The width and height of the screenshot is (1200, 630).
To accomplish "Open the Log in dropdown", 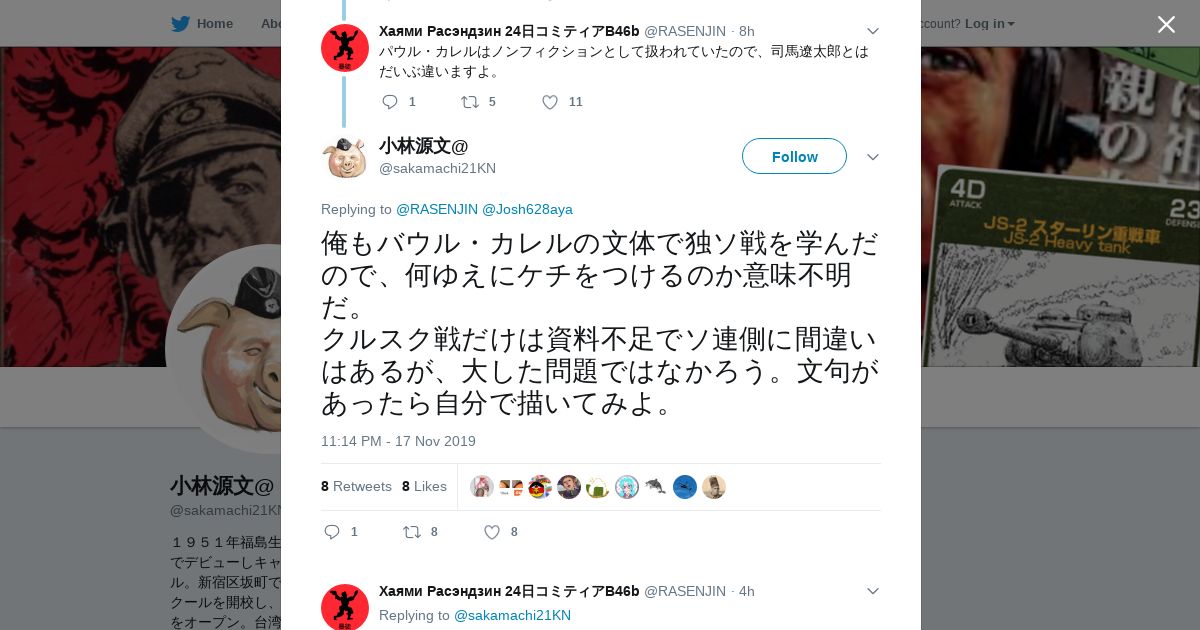I will pos(990,23).
